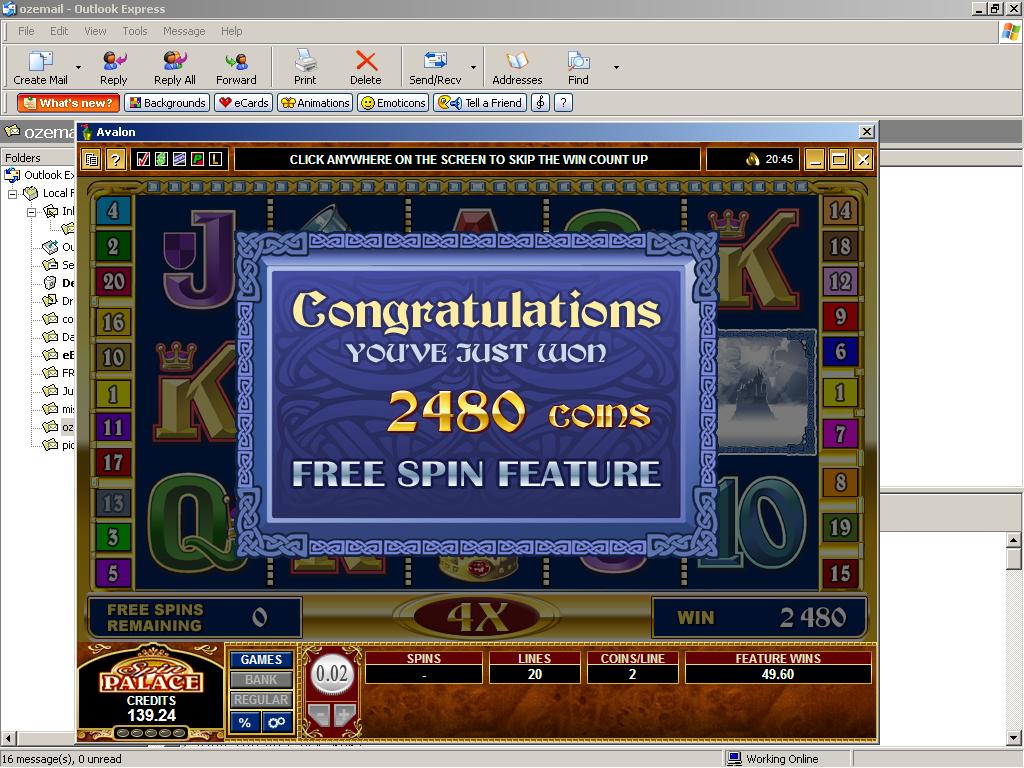The width and height of the screenshot is (1024, 768).
Task: Toggle the red checkmark icon in the game toolbar
Action: click(144, 159)
